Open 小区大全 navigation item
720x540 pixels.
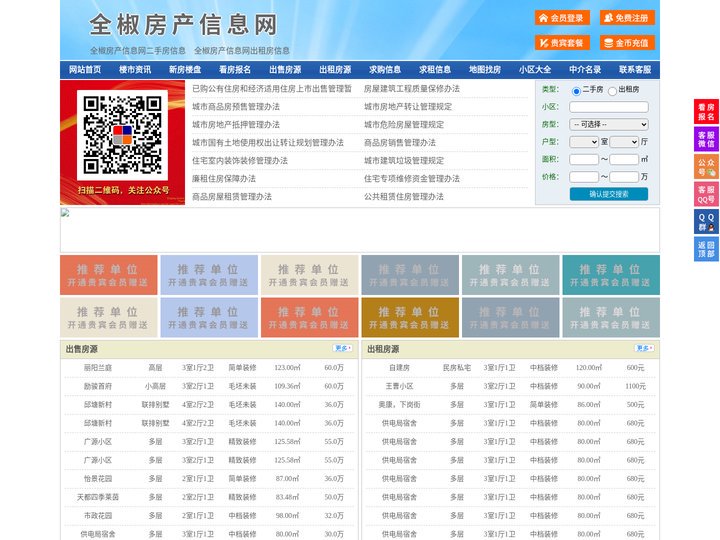pos(535,69)
